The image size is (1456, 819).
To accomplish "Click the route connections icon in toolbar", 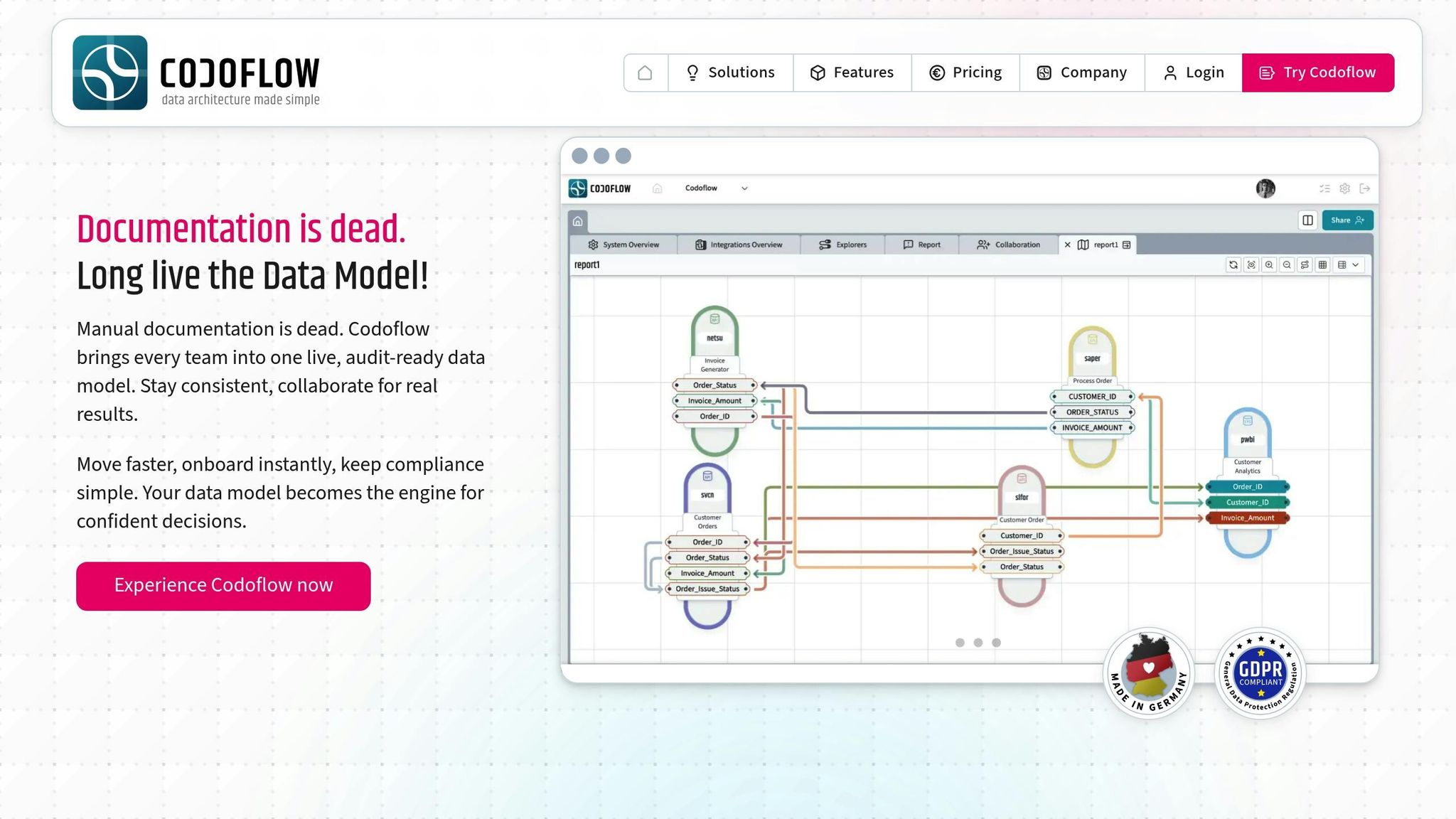I will [x=1305, y=264].
